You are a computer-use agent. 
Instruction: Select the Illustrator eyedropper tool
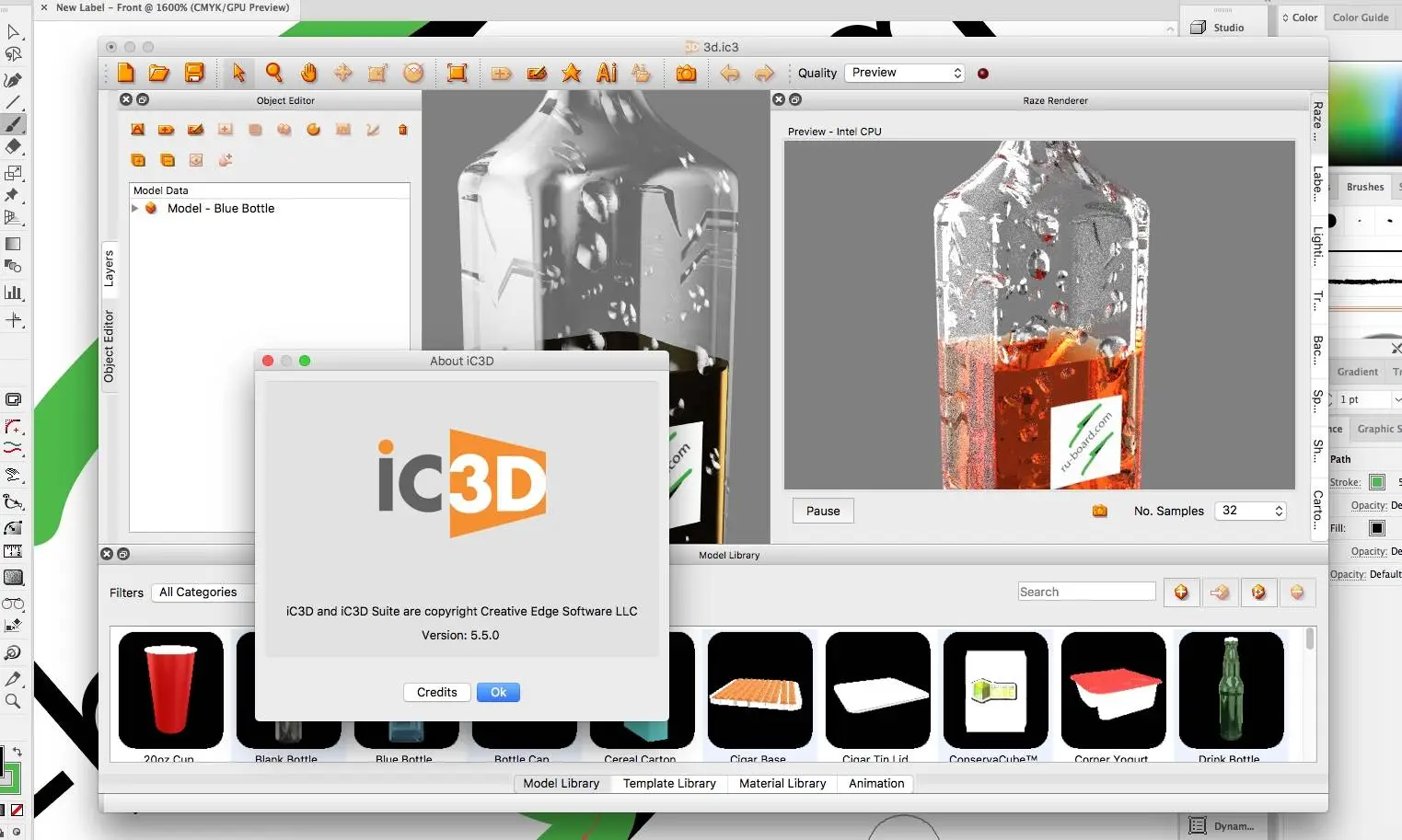click(x=13, y=679)
